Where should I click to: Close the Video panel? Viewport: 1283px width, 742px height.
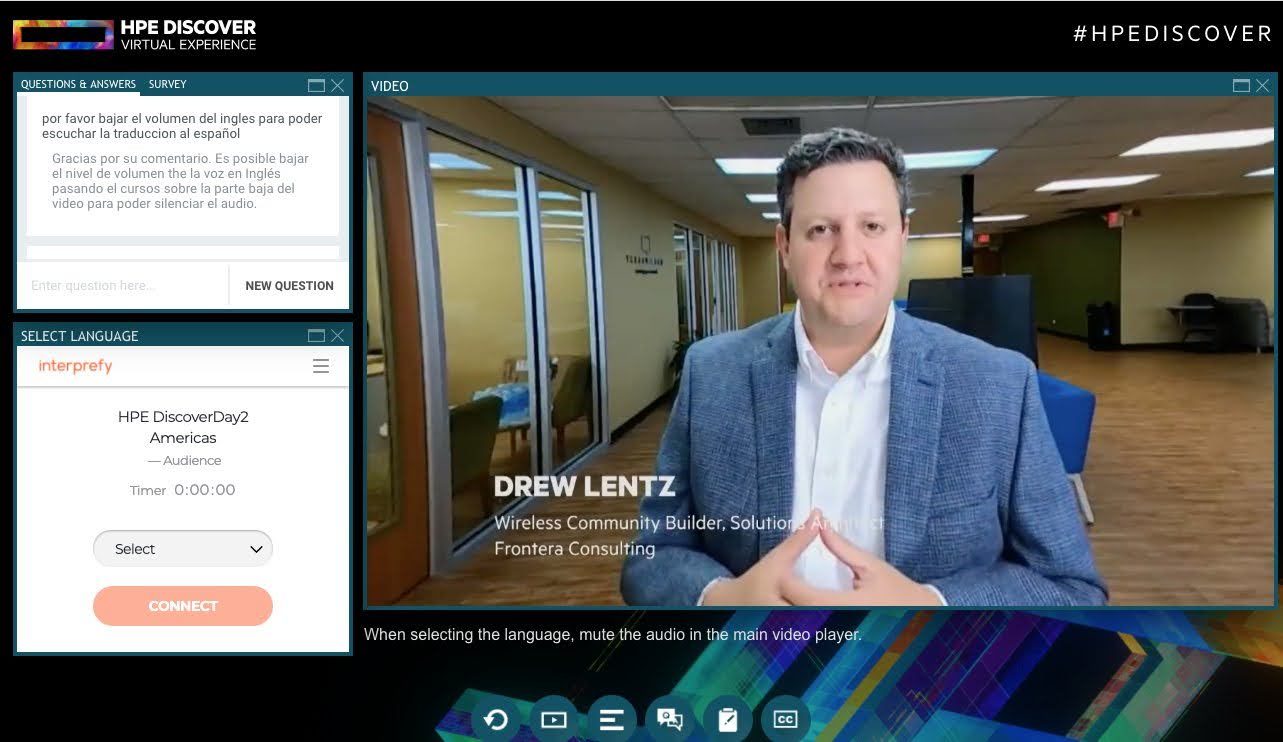click(1263, 86)
